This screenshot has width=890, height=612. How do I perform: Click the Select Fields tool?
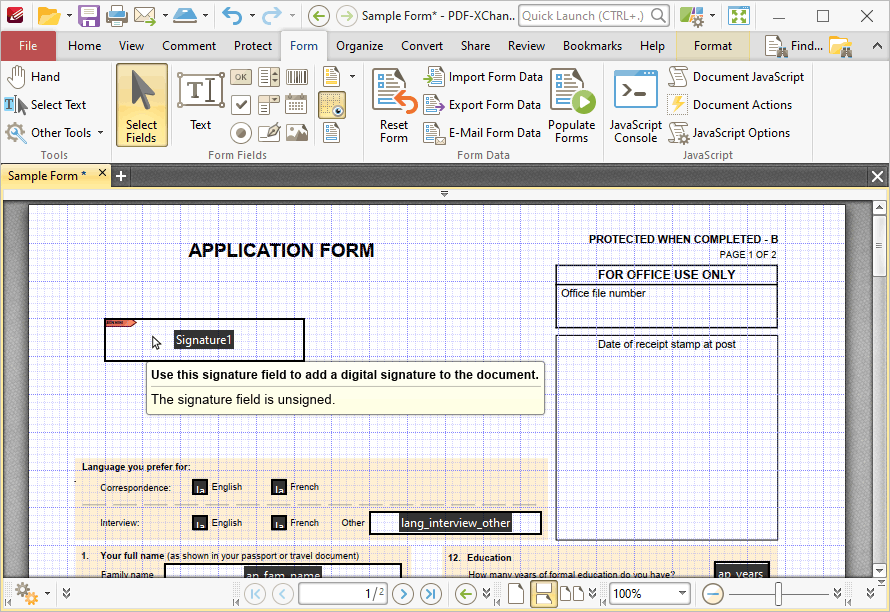tap(142, 105)
